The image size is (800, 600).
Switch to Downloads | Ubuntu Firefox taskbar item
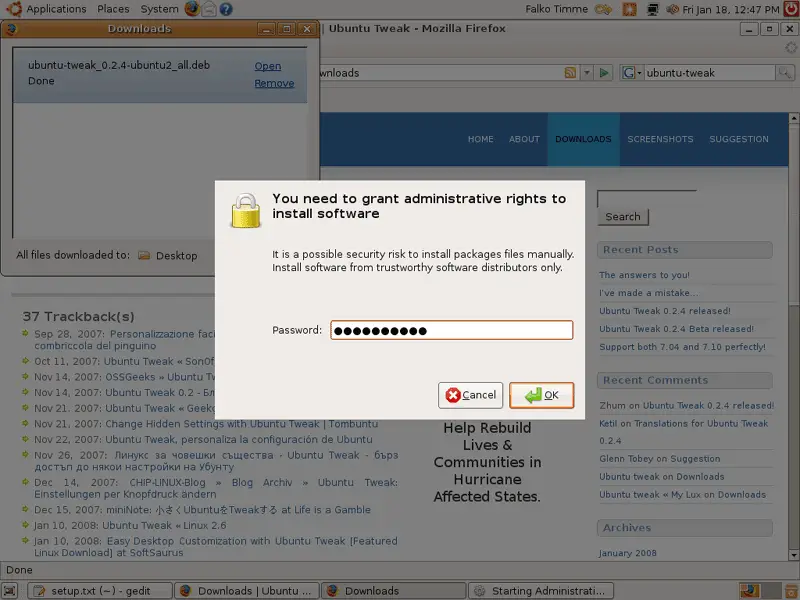[x=246, y=591]
